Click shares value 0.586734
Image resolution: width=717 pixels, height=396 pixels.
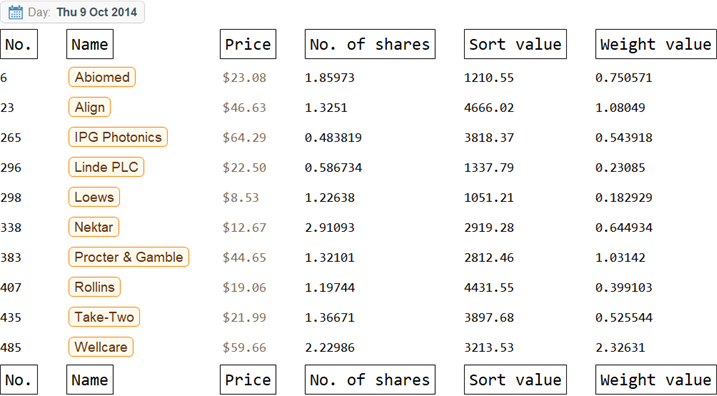pyautogui.click(x=333, y=168)
